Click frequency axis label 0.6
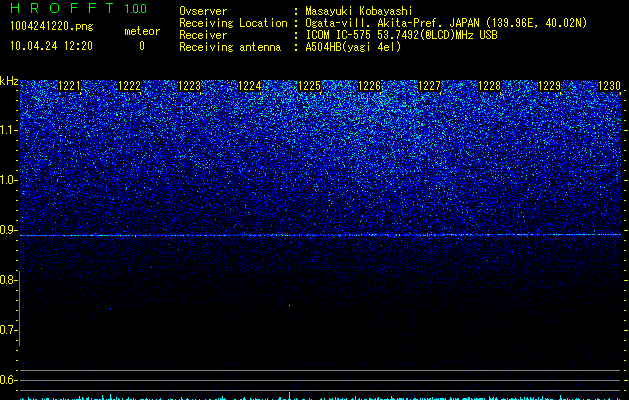This screenshot has height=400, width=629. (x=9, y=380)
